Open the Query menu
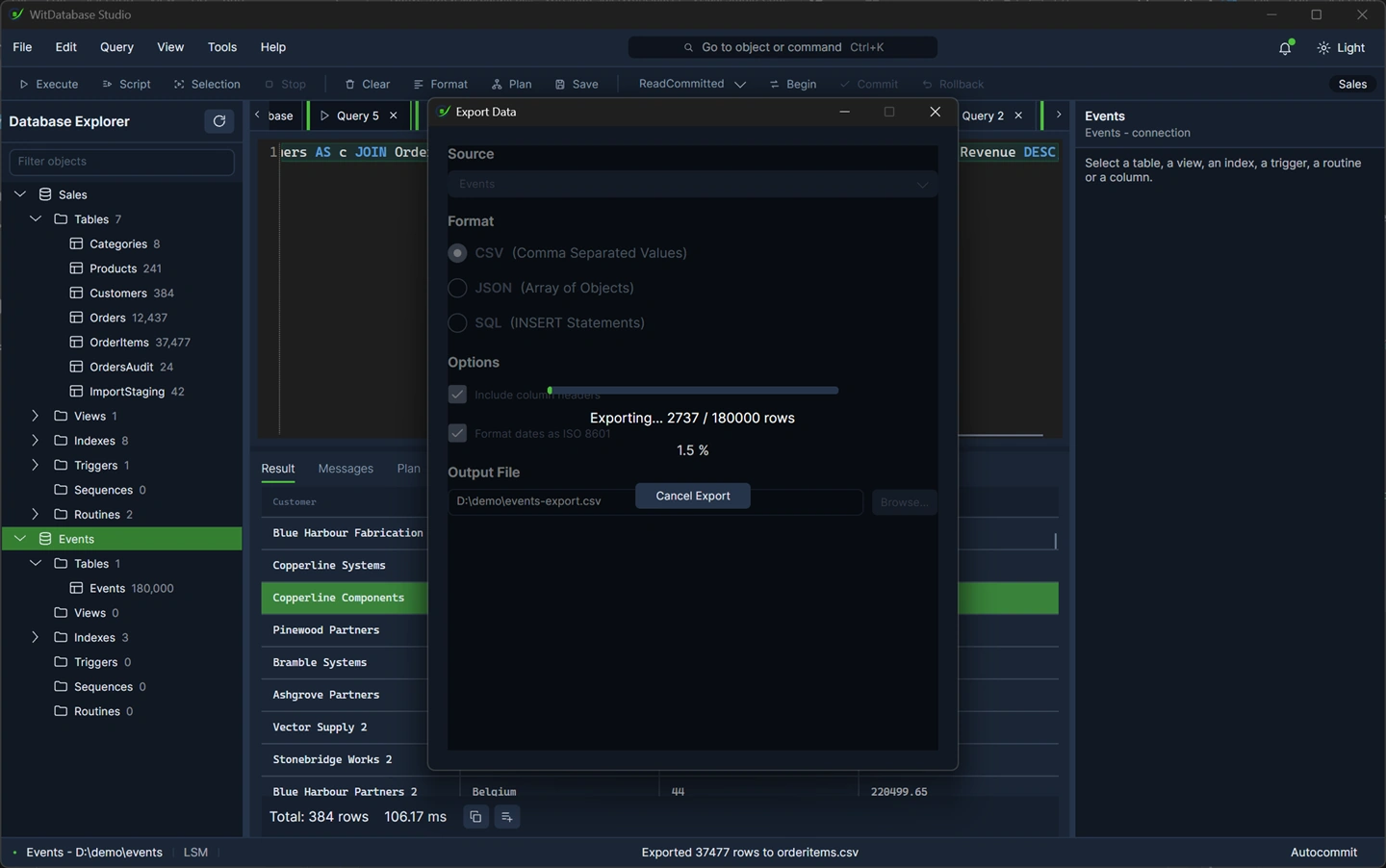 coord(116,47)
